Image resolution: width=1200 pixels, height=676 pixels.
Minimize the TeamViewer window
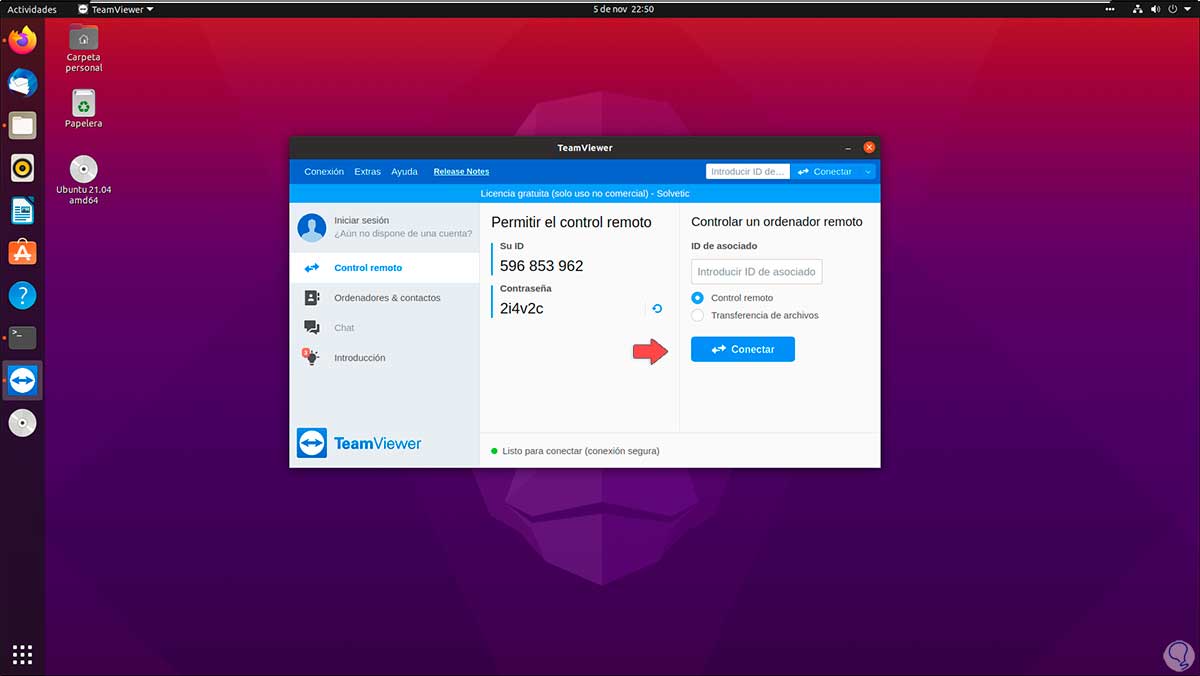click(847, 147)
